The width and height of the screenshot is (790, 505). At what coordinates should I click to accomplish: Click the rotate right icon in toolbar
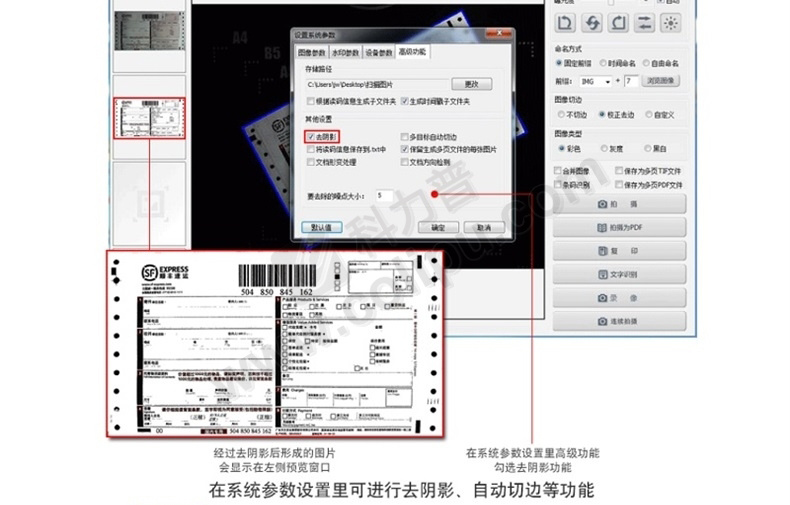point(619,22)
